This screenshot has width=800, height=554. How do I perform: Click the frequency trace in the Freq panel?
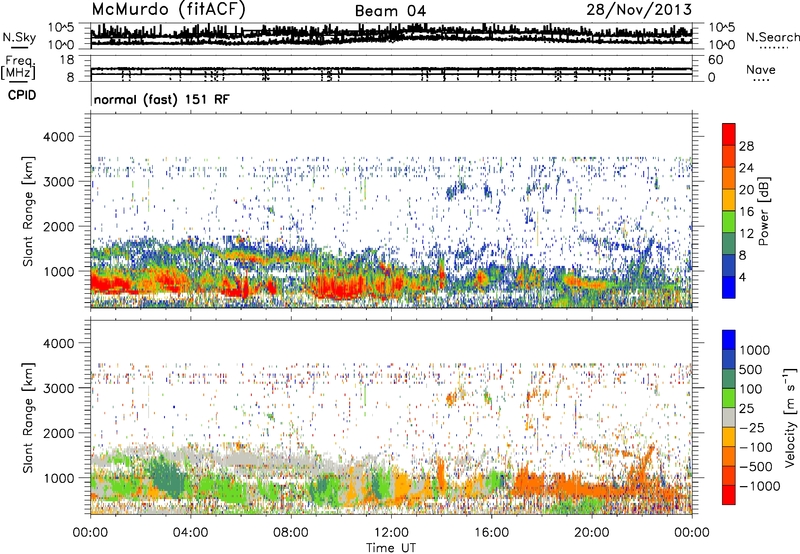click(391, 69)
